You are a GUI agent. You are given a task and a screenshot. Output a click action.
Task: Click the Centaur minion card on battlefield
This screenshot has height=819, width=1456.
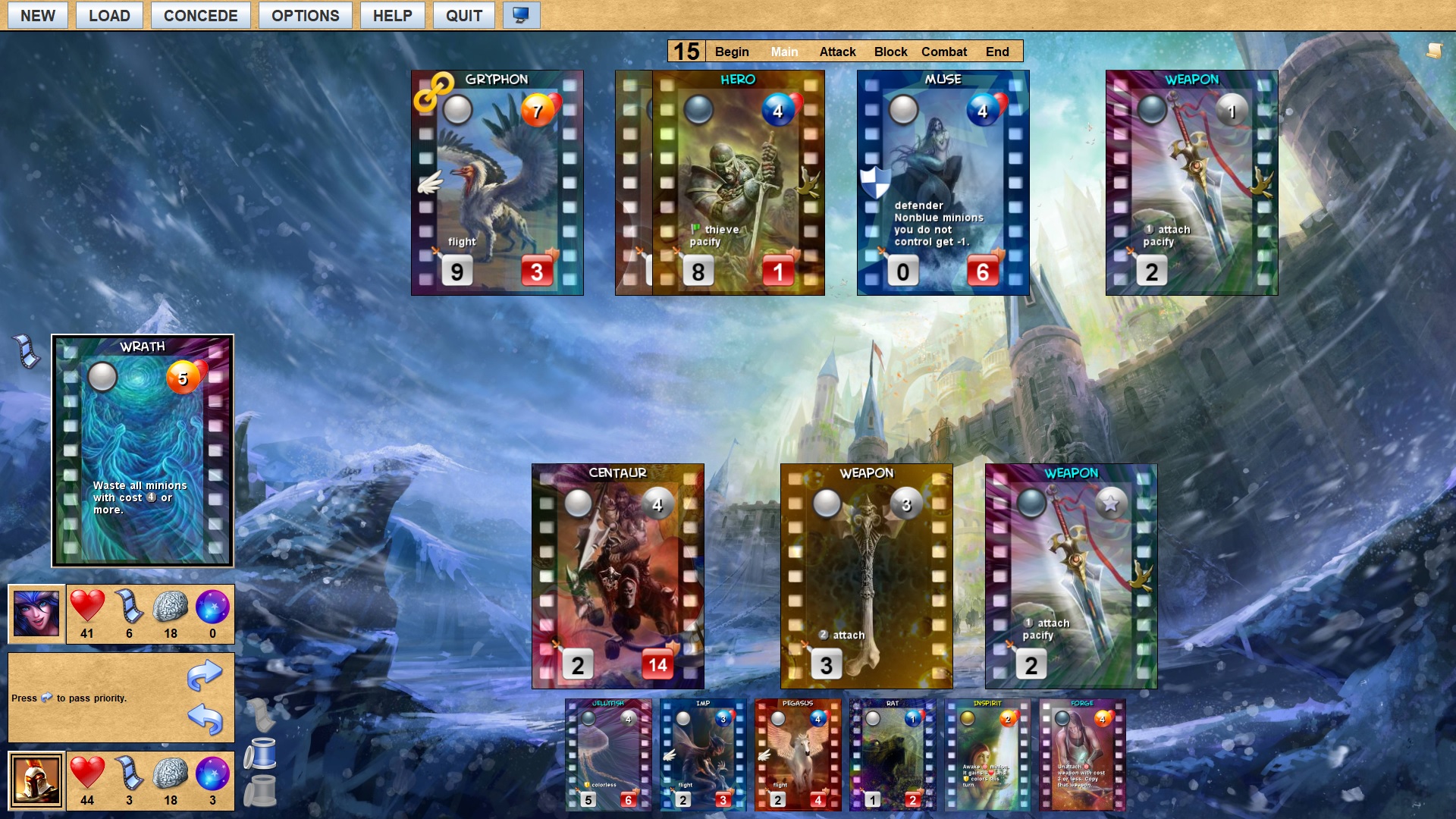click(617, 576)
